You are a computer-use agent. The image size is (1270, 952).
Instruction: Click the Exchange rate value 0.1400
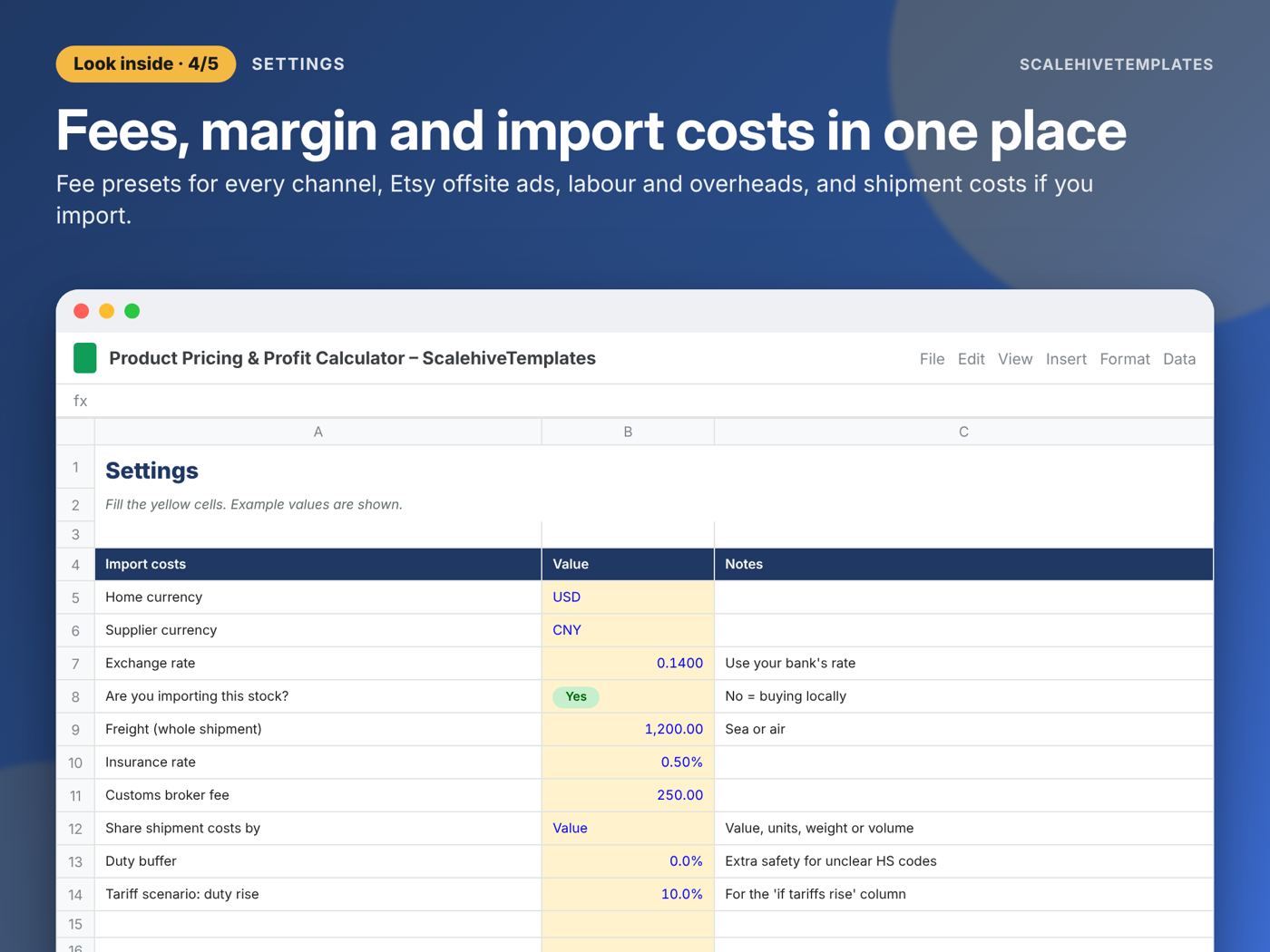tap(628, 664)
